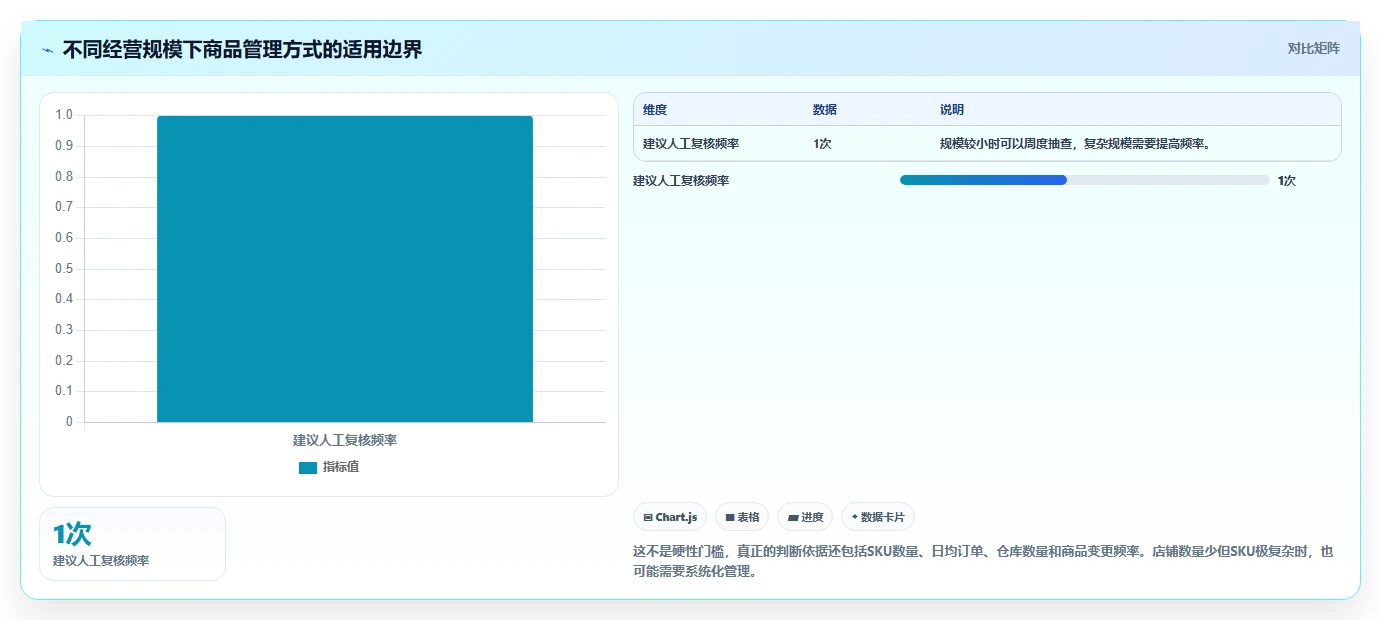
Task: Click the 表格 tag chip
Action: coord(742,517)
